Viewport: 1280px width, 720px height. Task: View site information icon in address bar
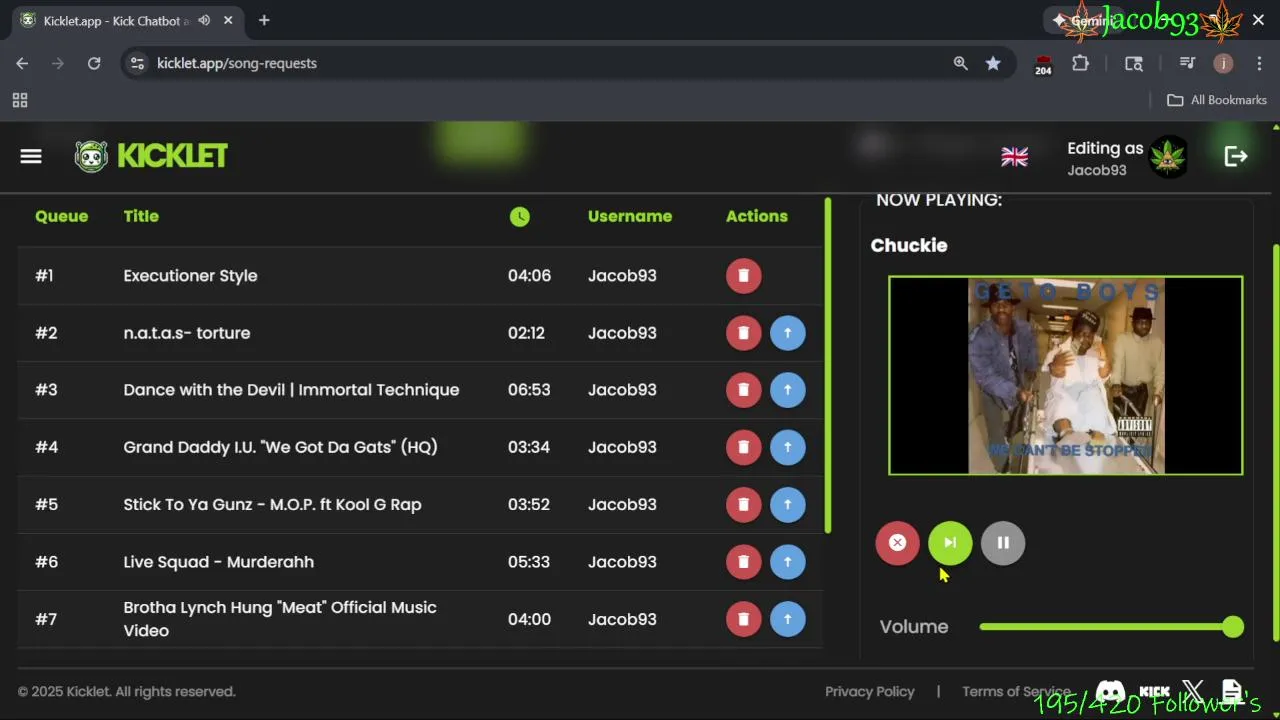point(138,63)
